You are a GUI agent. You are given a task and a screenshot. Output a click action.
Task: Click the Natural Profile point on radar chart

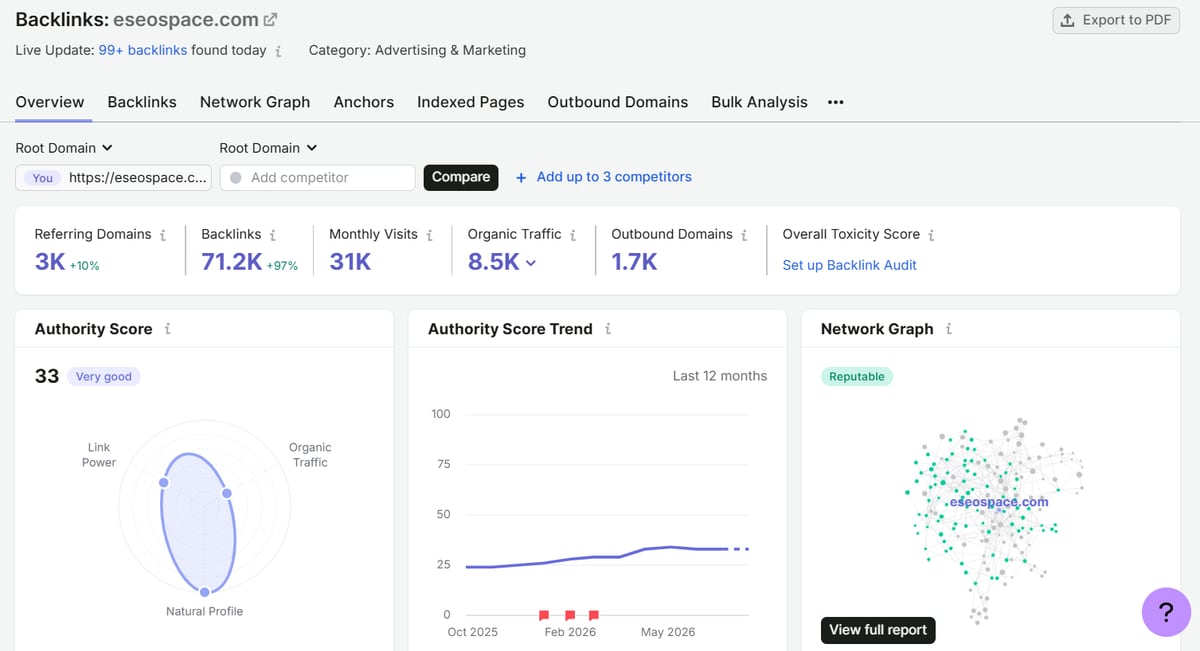(x=205, y=592)
